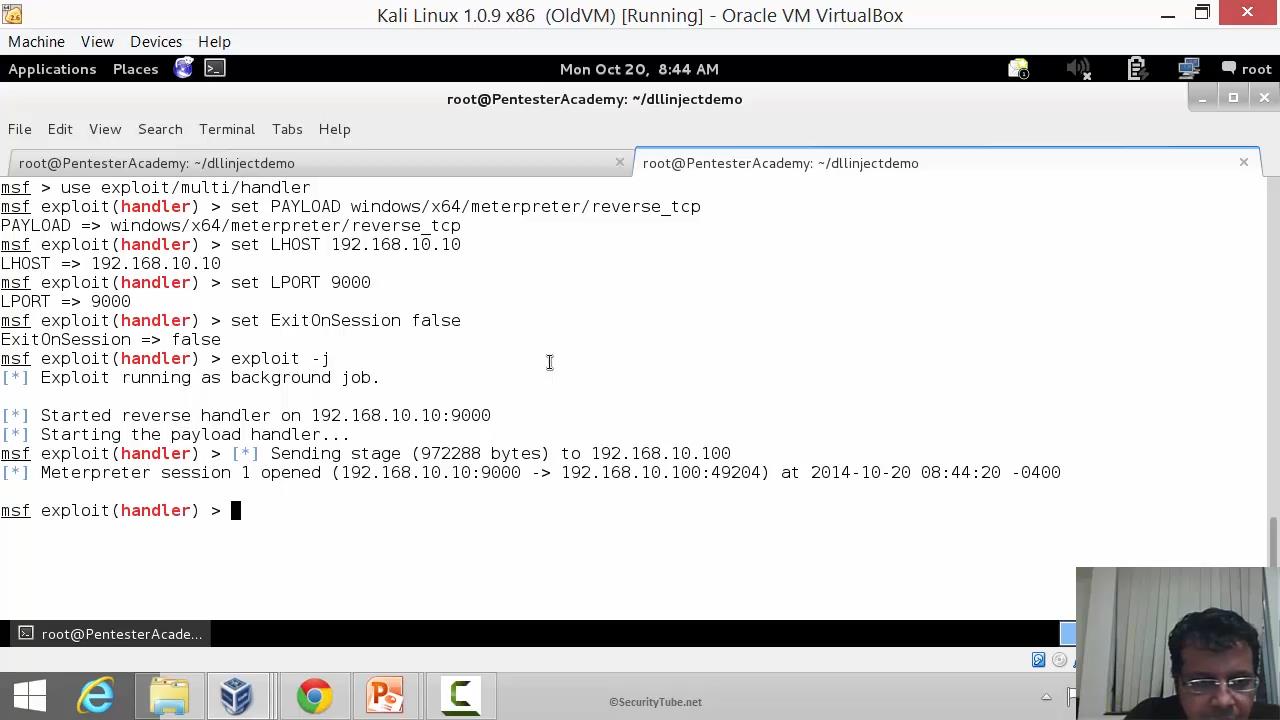Click the terminal window title text
This screenshot has width=1280, height=720.
[x=594, y=99]
